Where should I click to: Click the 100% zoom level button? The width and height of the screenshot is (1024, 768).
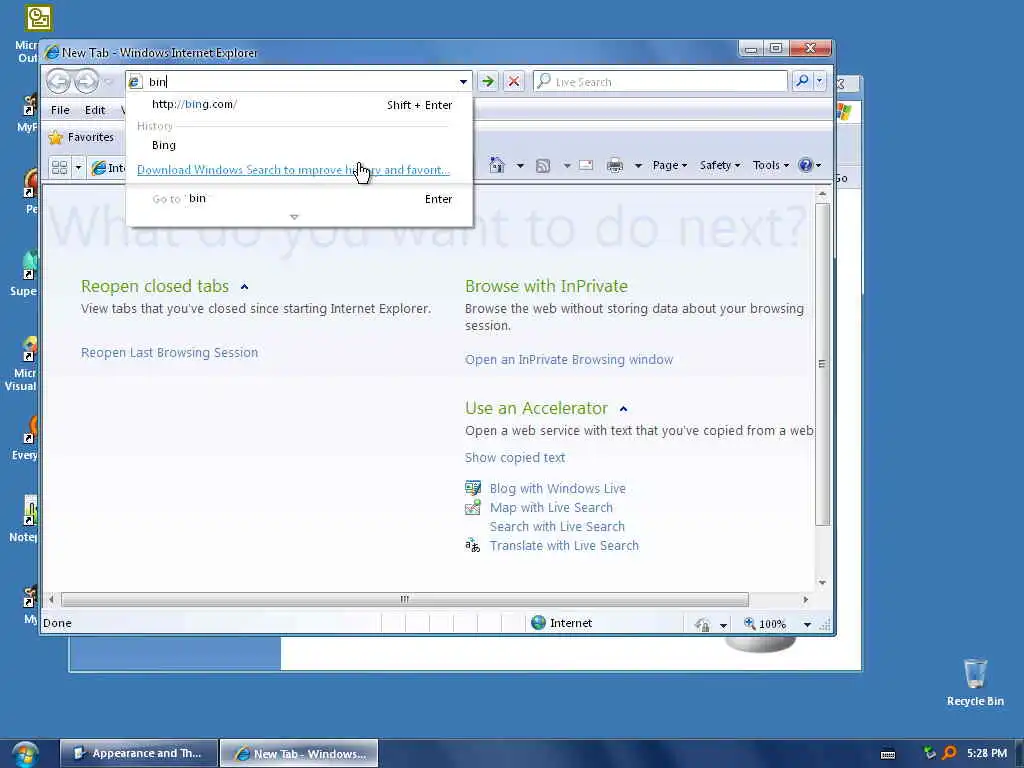[x=765, y=624]
